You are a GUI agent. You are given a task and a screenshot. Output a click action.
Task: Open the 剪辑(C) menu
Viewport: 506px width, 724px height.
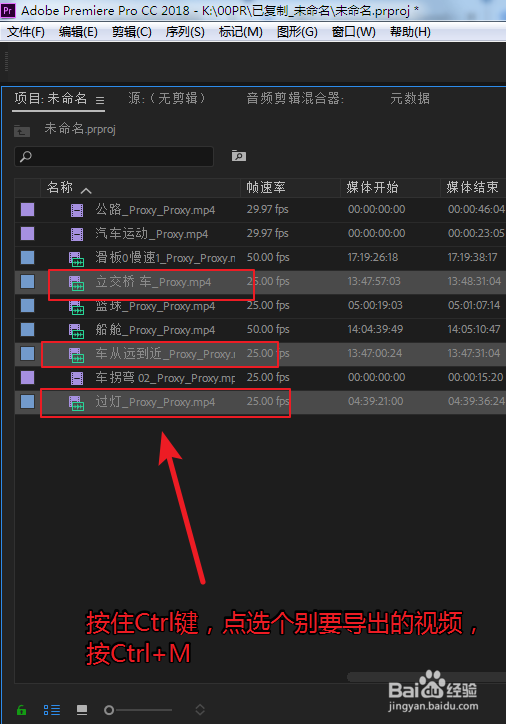click(132, 32)
